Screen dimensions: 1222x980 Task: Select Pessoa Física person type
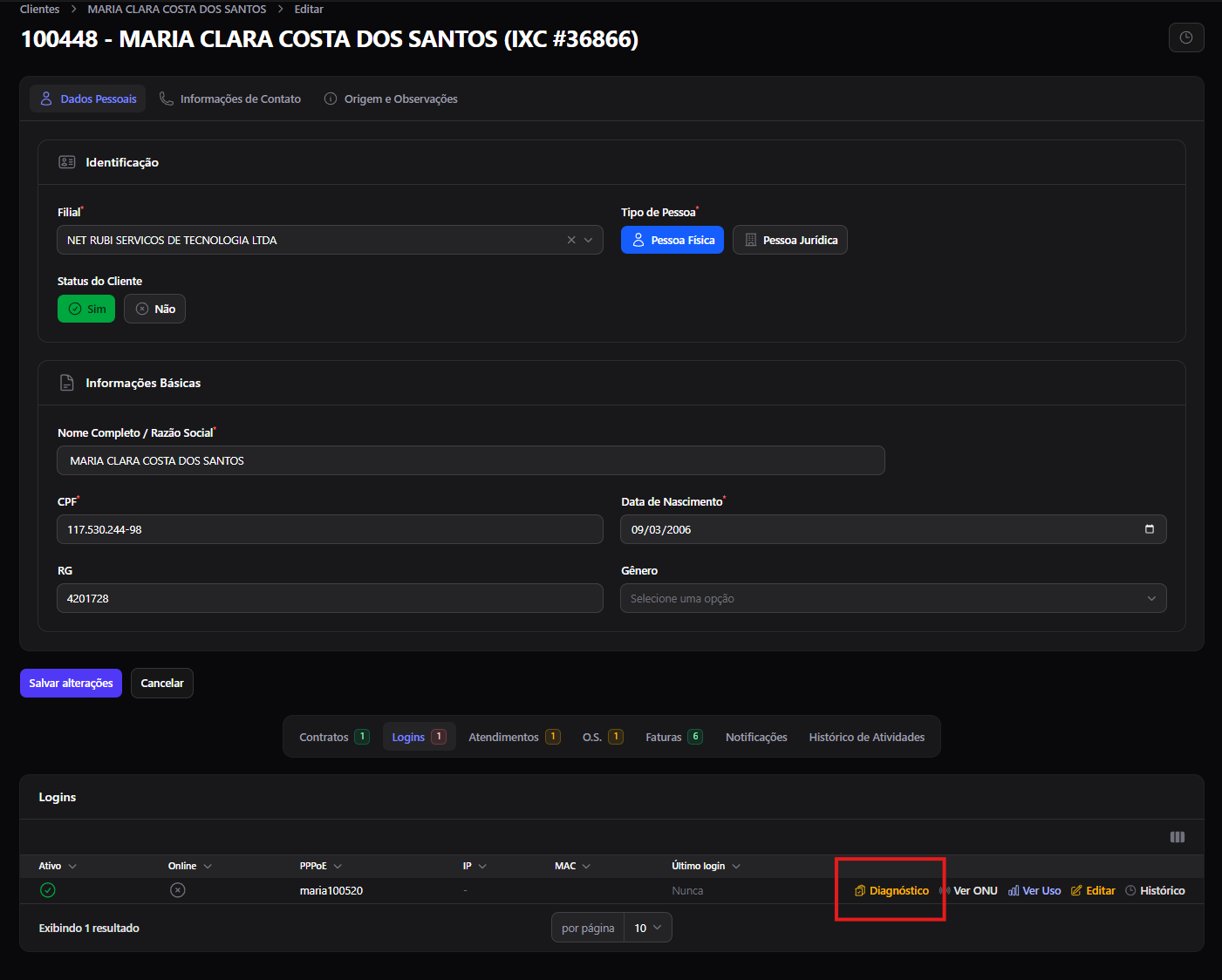click(672, 240)
